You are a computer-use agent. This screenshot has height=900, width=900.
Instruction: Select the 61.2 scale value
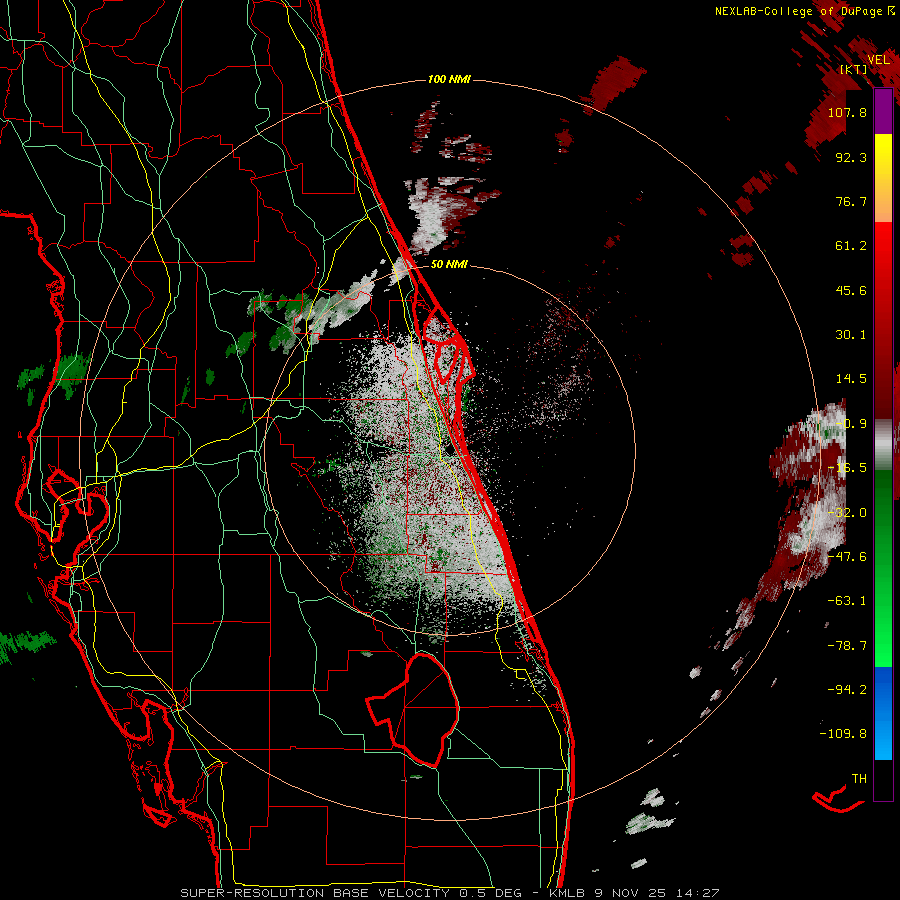[851, 246]
